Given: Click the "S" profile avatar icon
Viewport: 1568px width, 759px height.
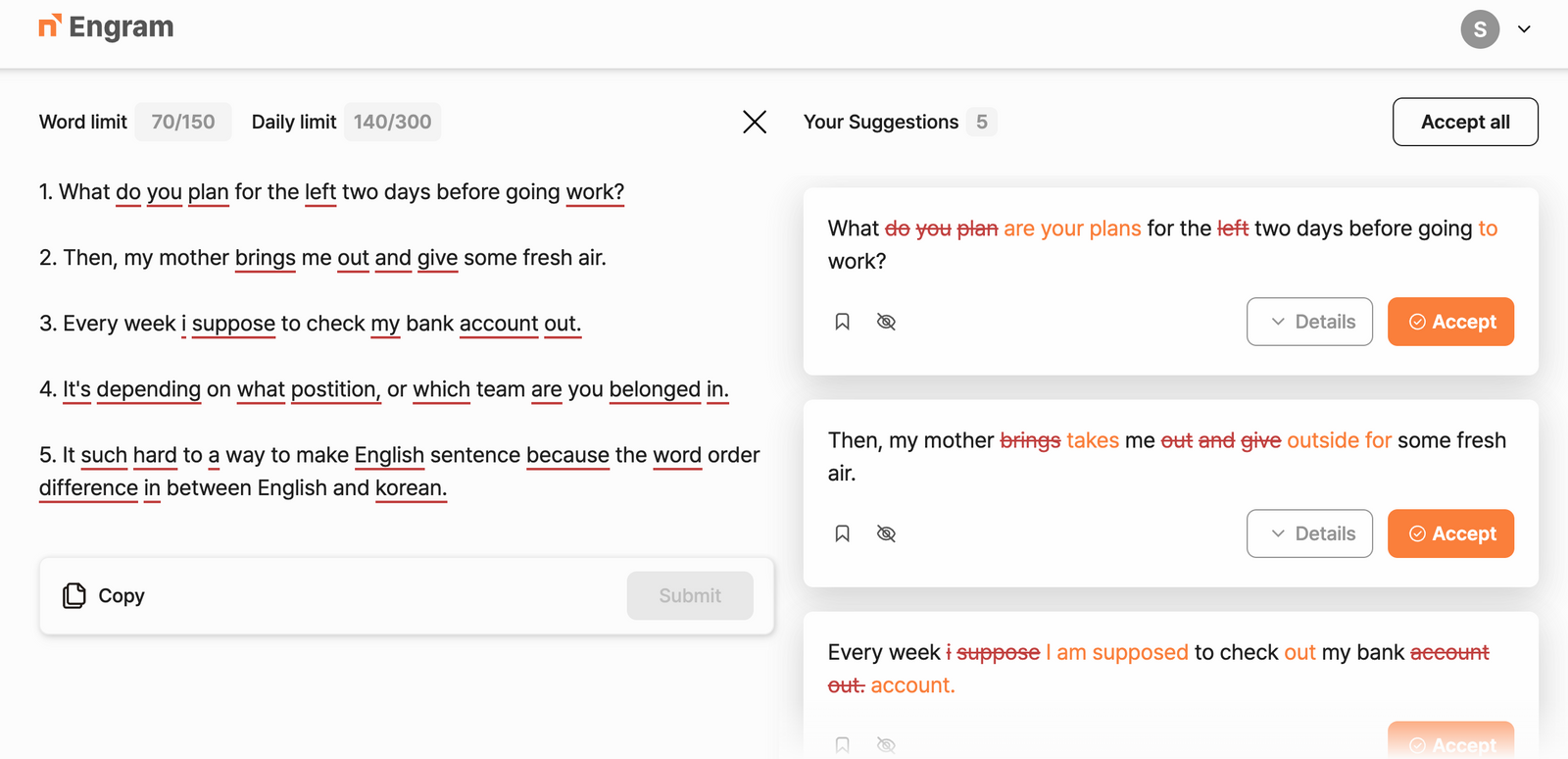Looking at the screenshot, I should point(1480,29).
